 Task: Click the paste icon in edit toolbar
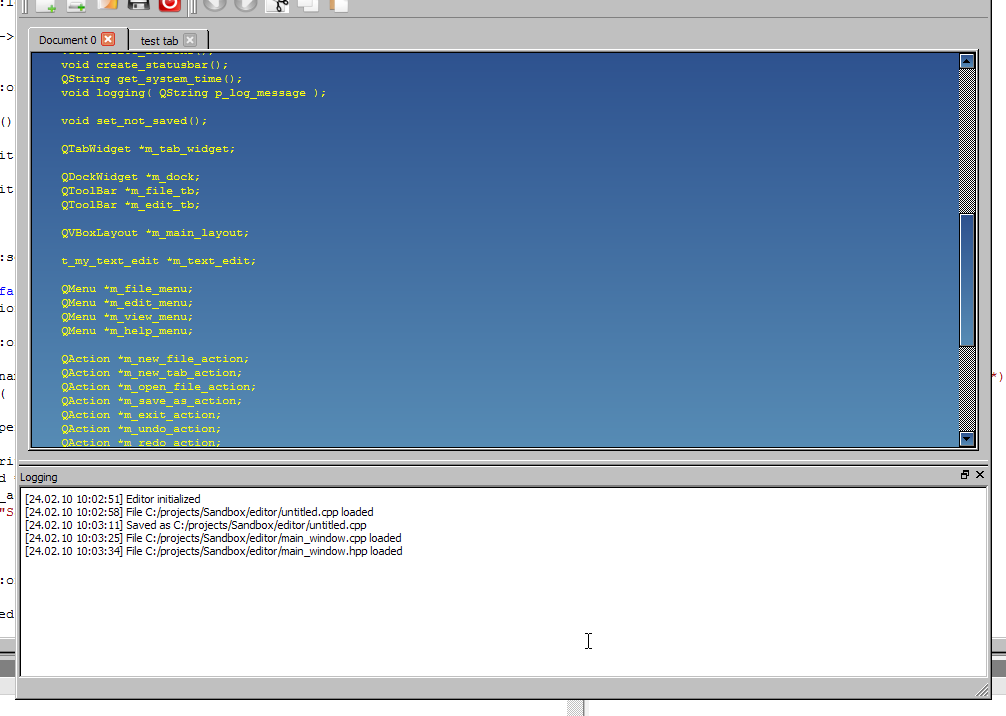pyautogui.click(x=338, y=6)
